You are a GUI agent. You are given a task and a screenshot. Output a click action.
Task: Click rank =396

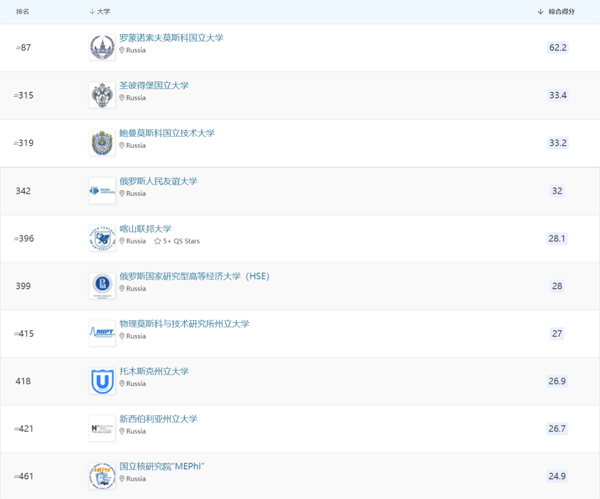pos(24,238)
